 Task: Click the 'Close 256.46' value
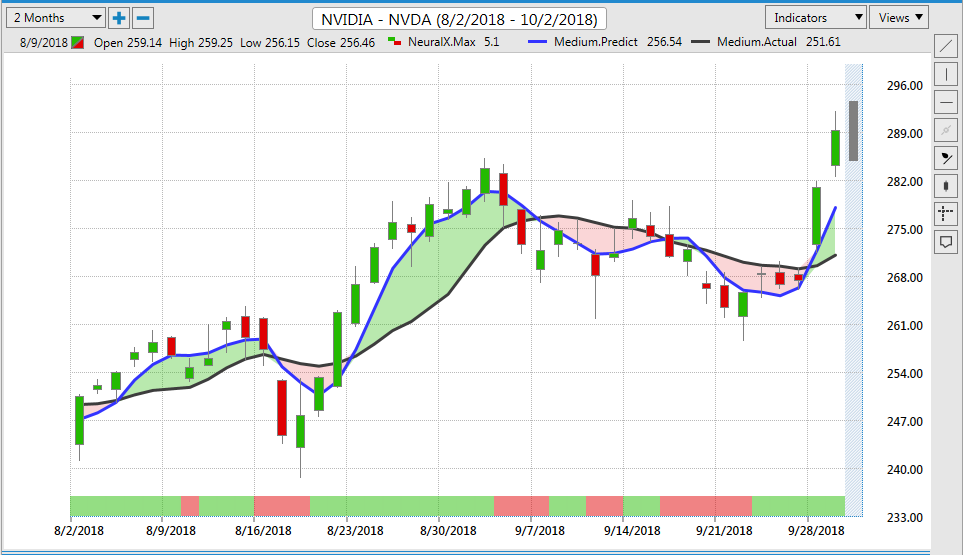pos(341,43)
